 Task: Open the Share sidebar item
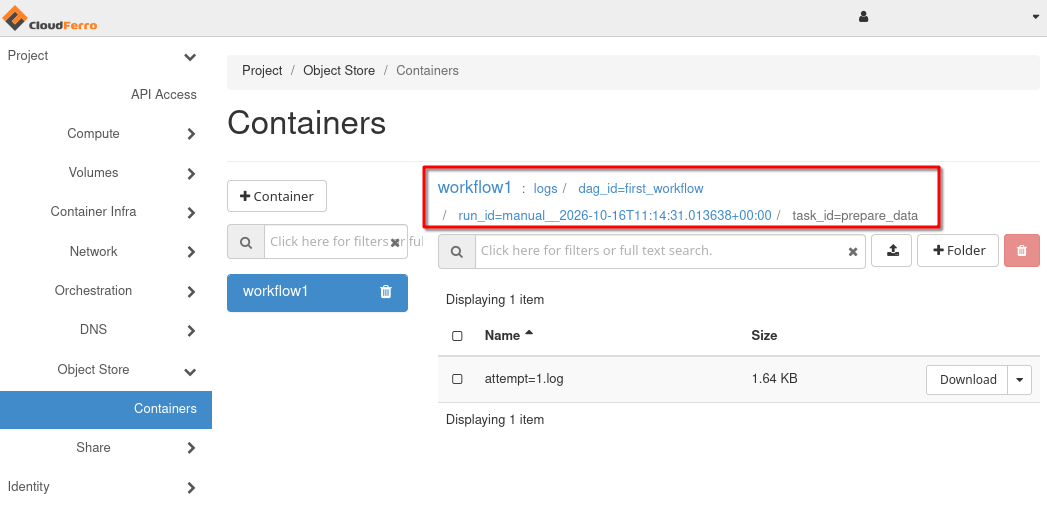(93, 447)
